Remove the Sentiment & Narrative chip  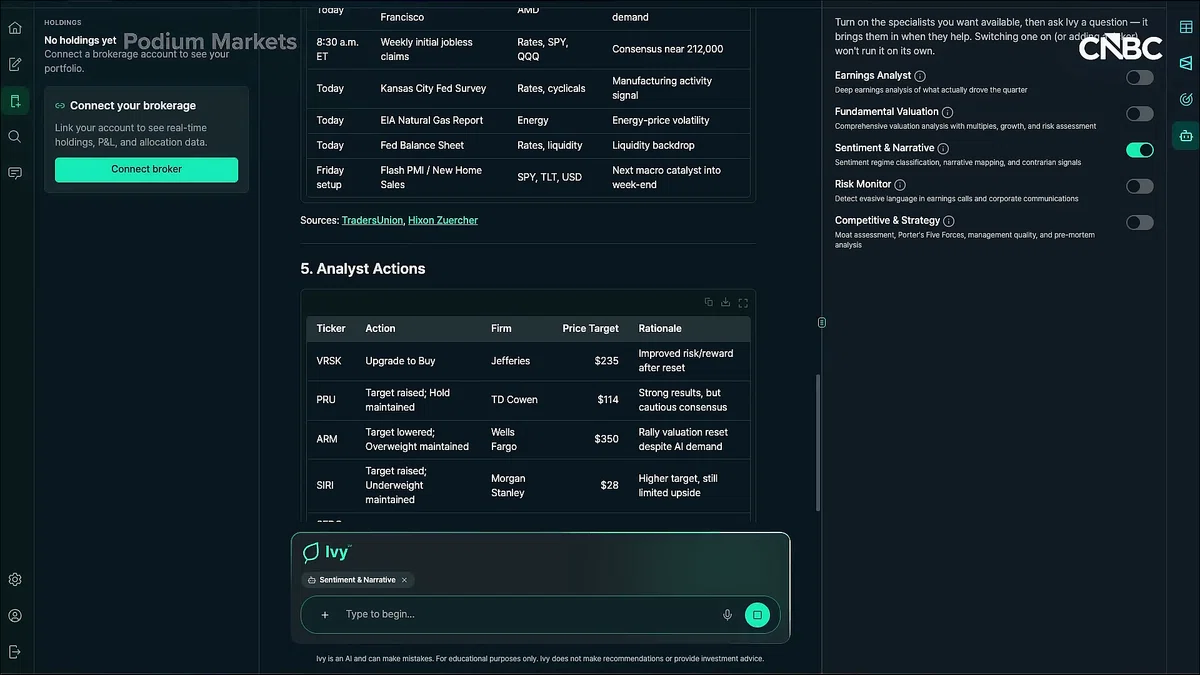pyautogui.click(x=404, y=580)
